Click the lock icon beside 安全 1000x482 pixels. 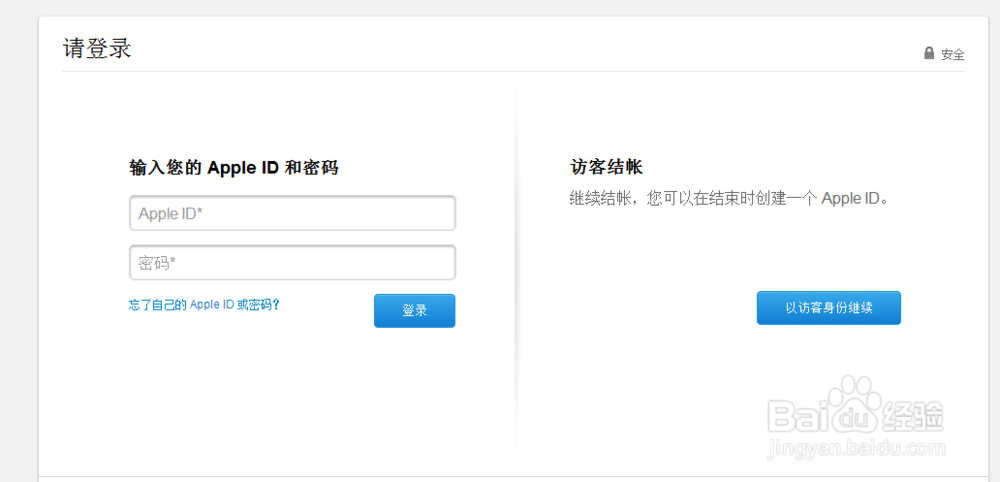[x=929, y=53]
